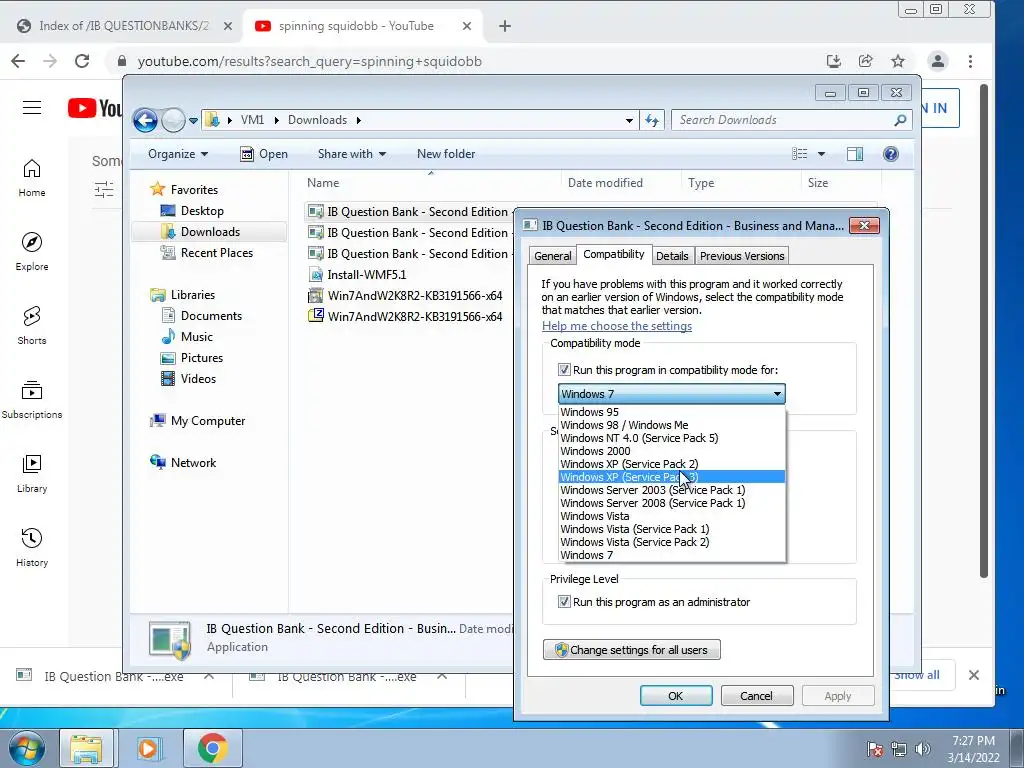Click New folder in Explorer toolbar
Image resolution: width=1024 pixels, height=768 pixels.
click(x=446, y=154)
